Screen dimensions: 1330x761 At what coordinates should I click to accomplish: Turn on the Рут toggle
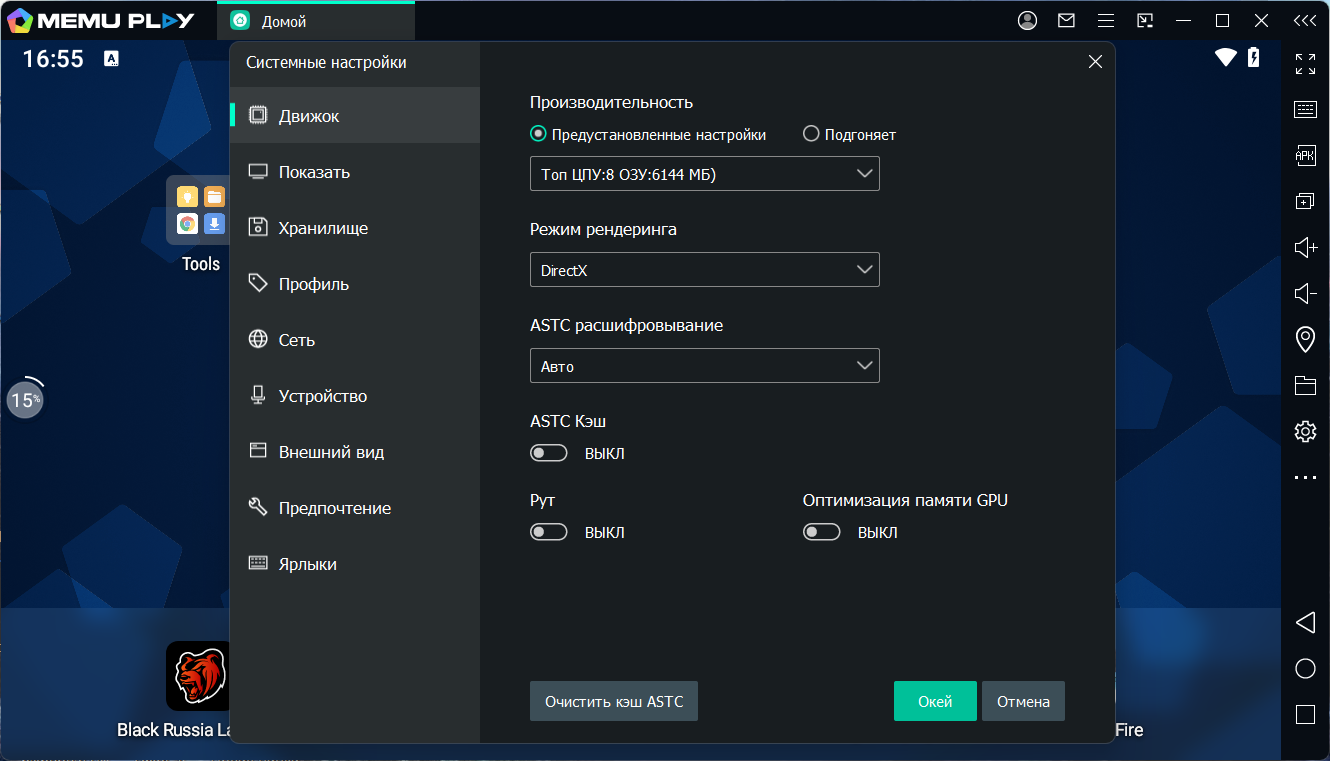pyautogui.click(x=549, y=532)
